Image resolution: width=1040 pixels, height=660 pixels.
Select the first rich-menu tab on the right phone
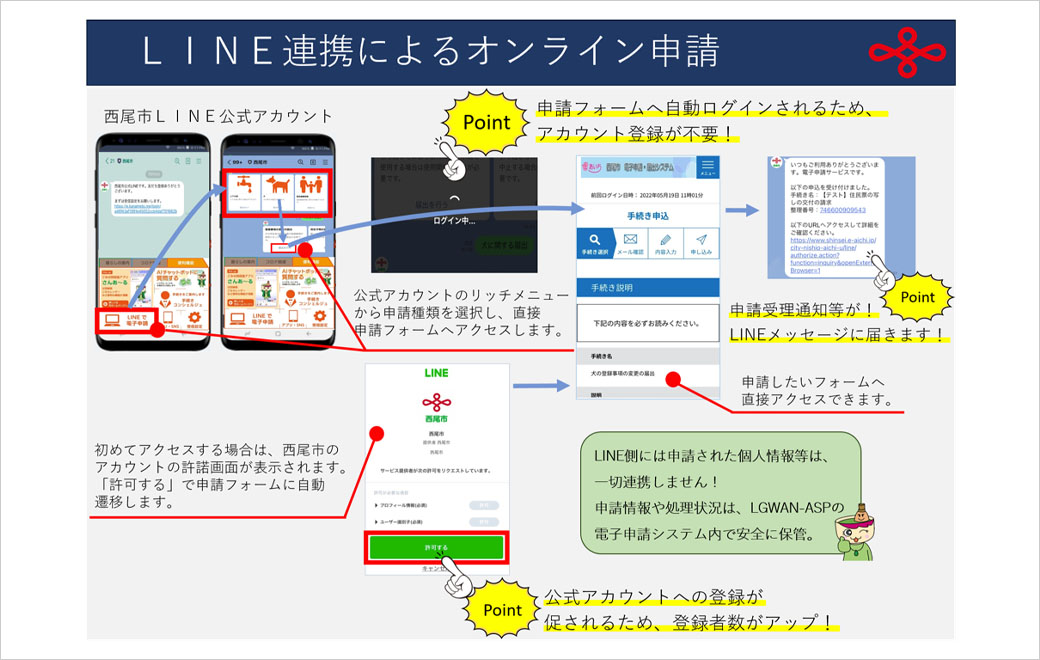[x=240, y=263]
